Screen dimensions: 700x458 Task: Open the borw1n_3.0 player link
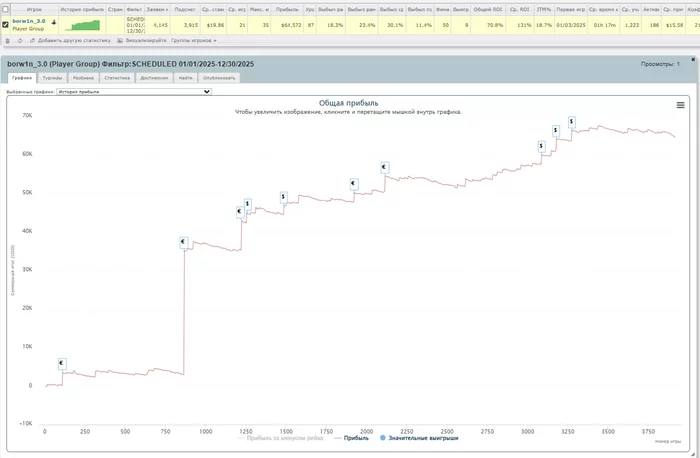coord(29,21)
